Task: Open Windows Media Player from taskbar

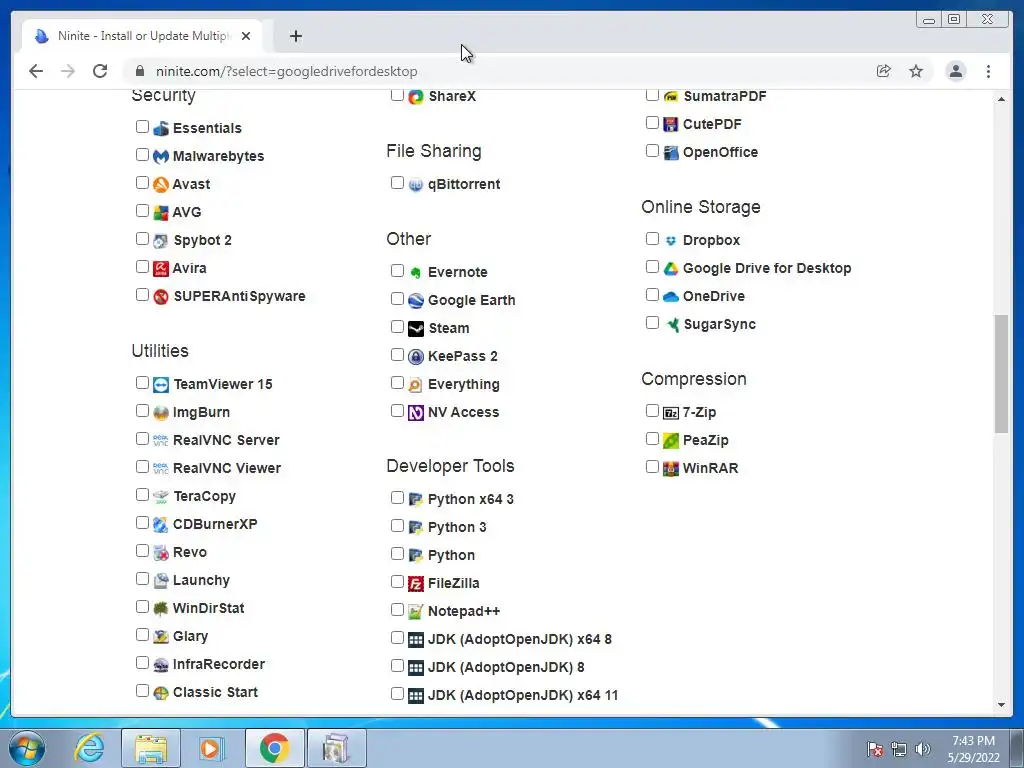Action: [211, 748]
